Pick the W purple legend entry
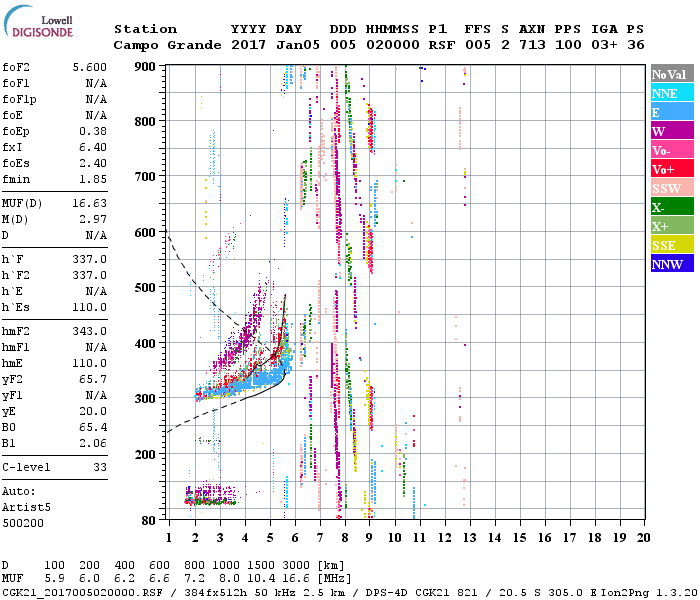700x600 pixels. [x=671, y=131]
